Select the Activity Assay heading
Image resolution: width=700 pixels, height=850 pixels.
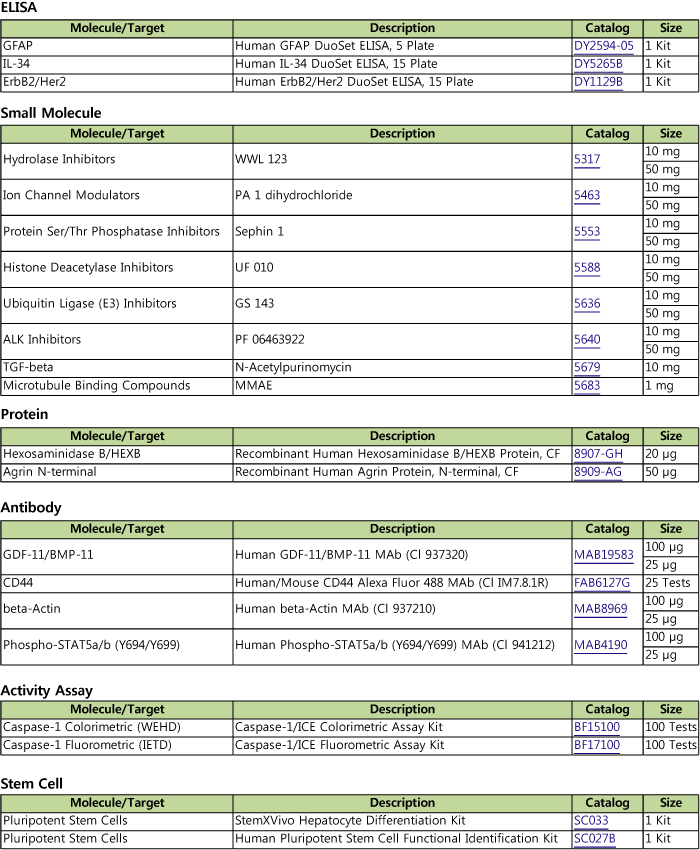(47, 690)
